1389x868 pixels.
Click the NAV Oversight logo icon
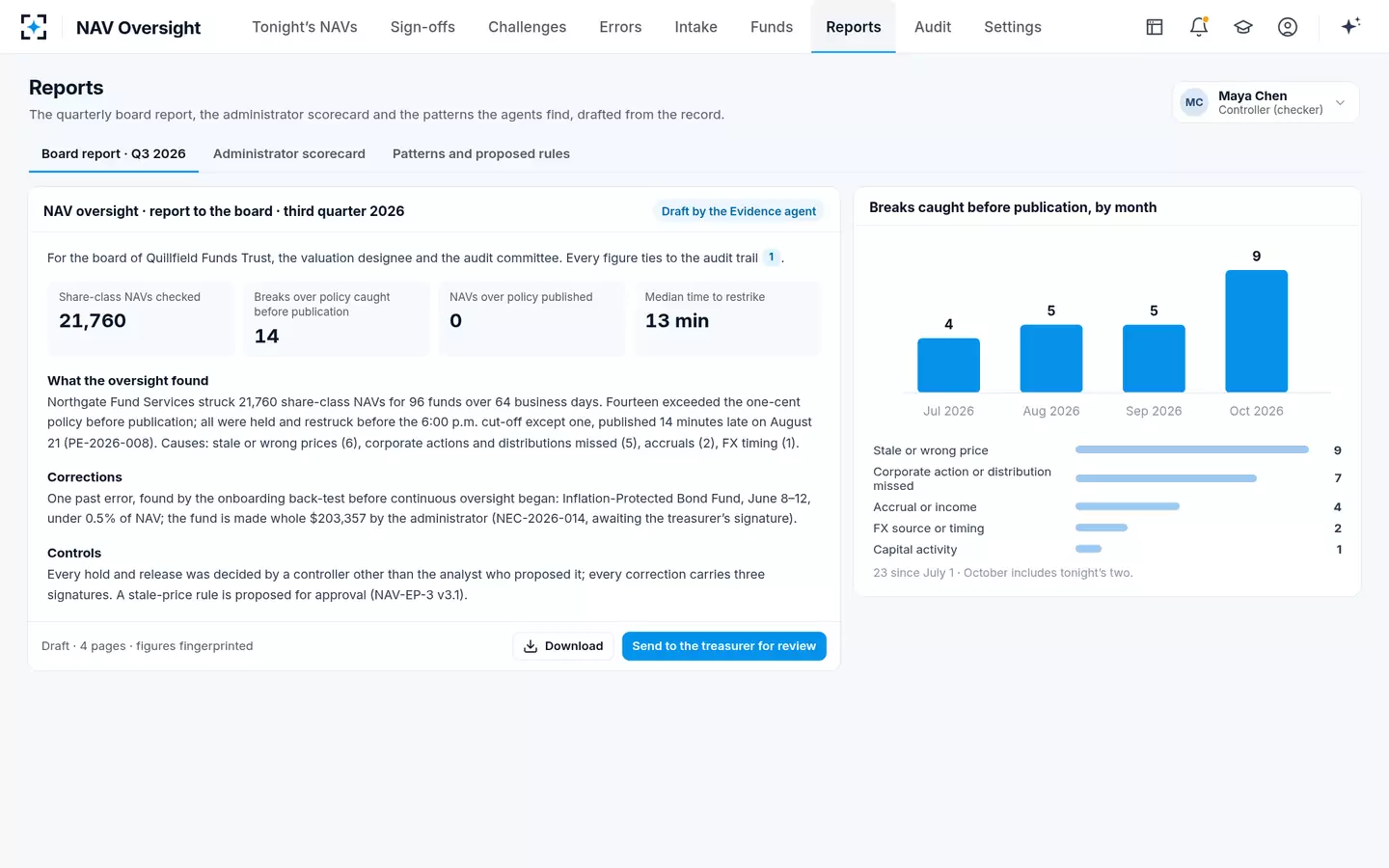tap(34, 27)
